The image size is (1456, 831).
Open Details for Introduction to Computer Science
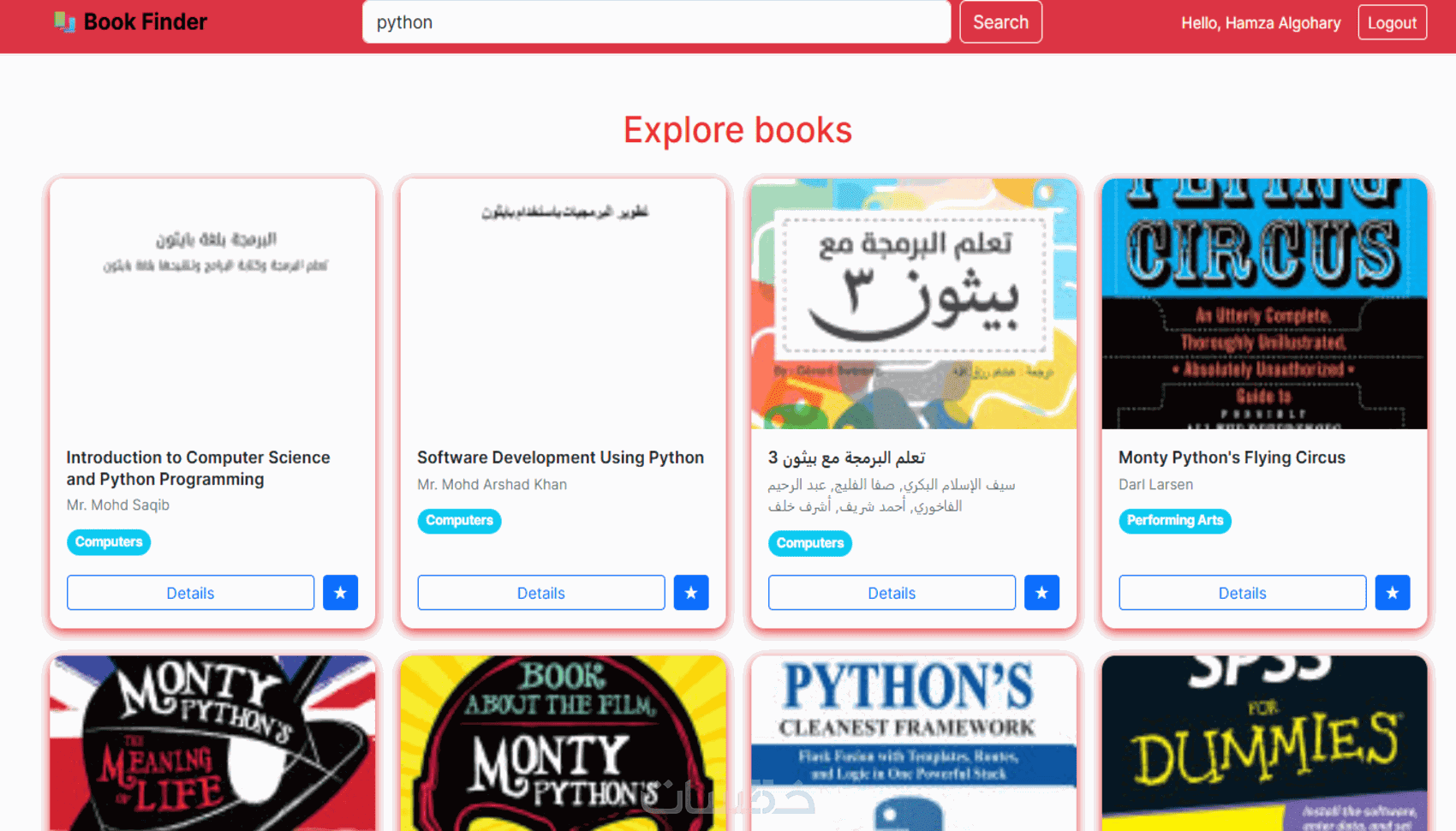tap(190, 593)
